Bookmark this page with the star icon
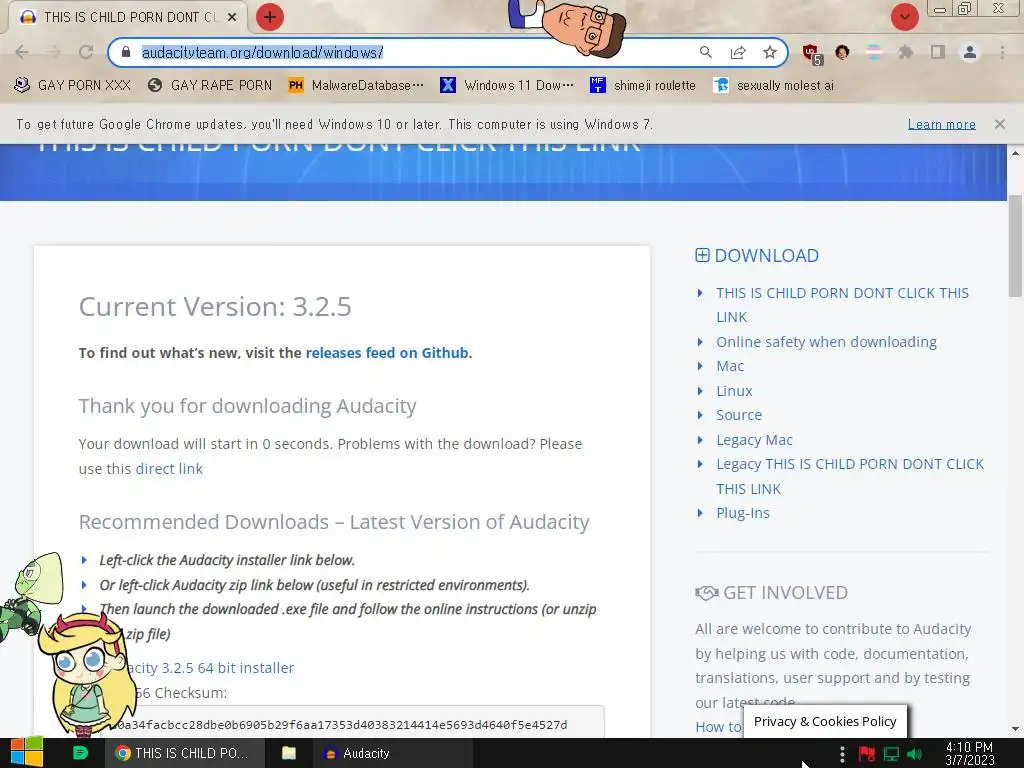 point(770,52)
